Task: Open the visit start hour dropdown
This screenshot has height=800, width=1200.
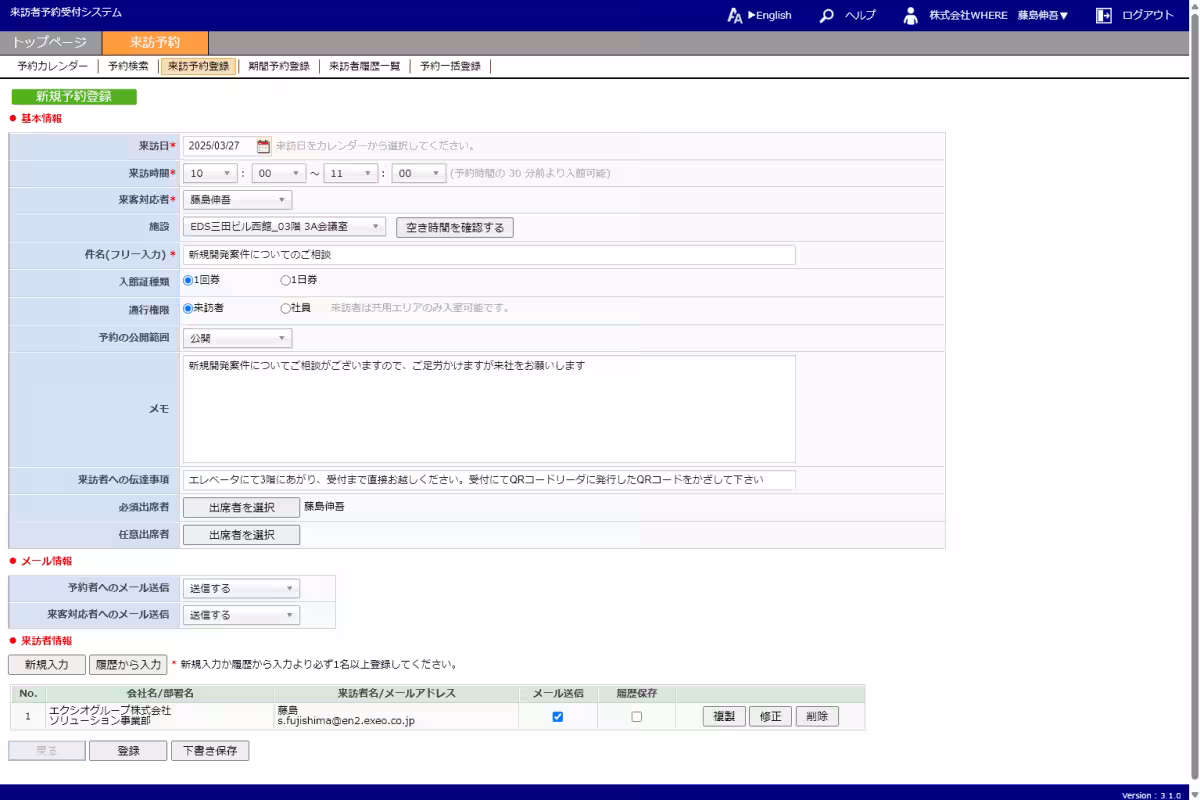Action: 208,172
